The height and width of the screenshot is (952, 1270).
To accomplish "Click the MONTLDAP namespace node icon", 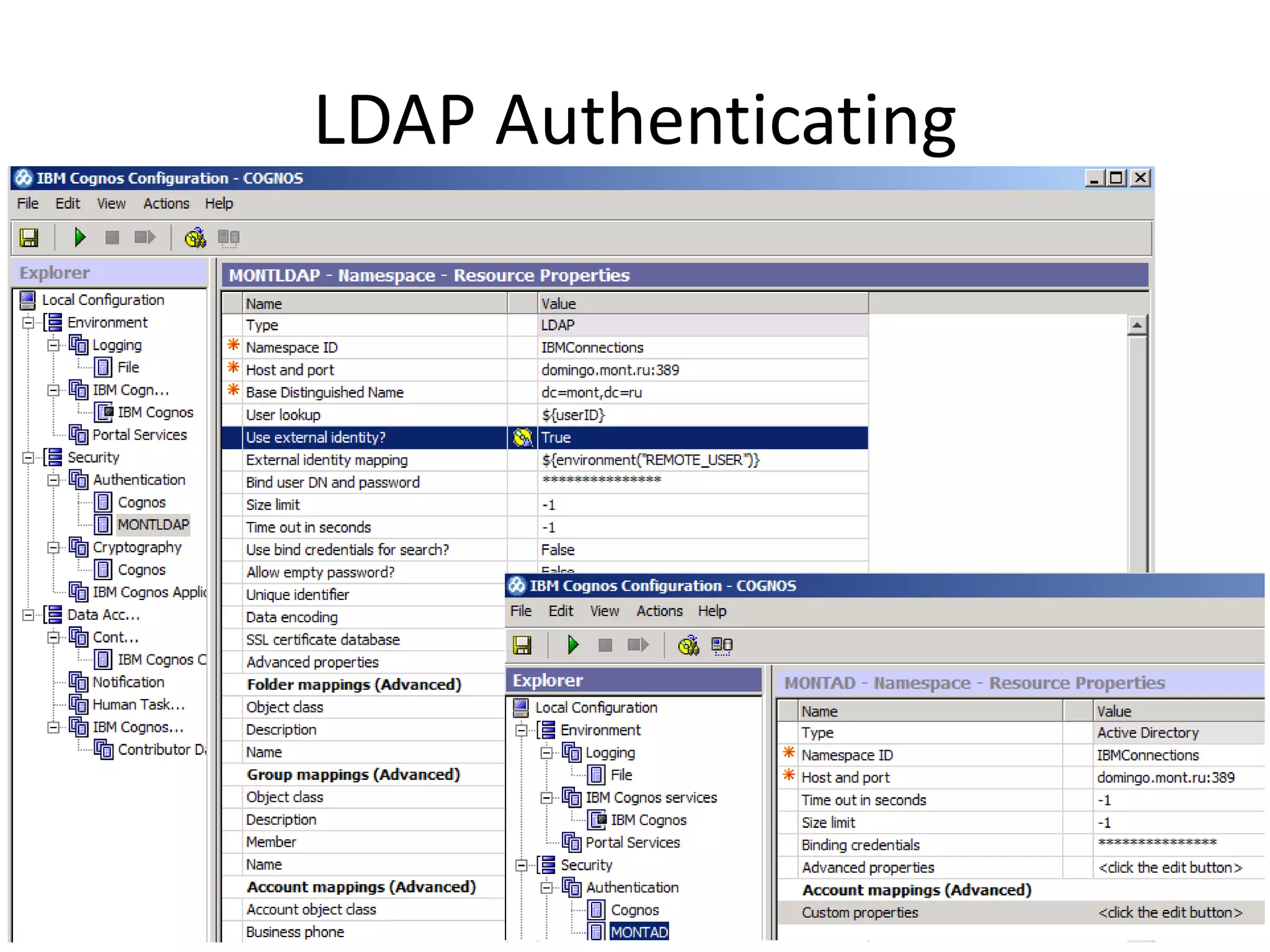I will click(104, 525).
